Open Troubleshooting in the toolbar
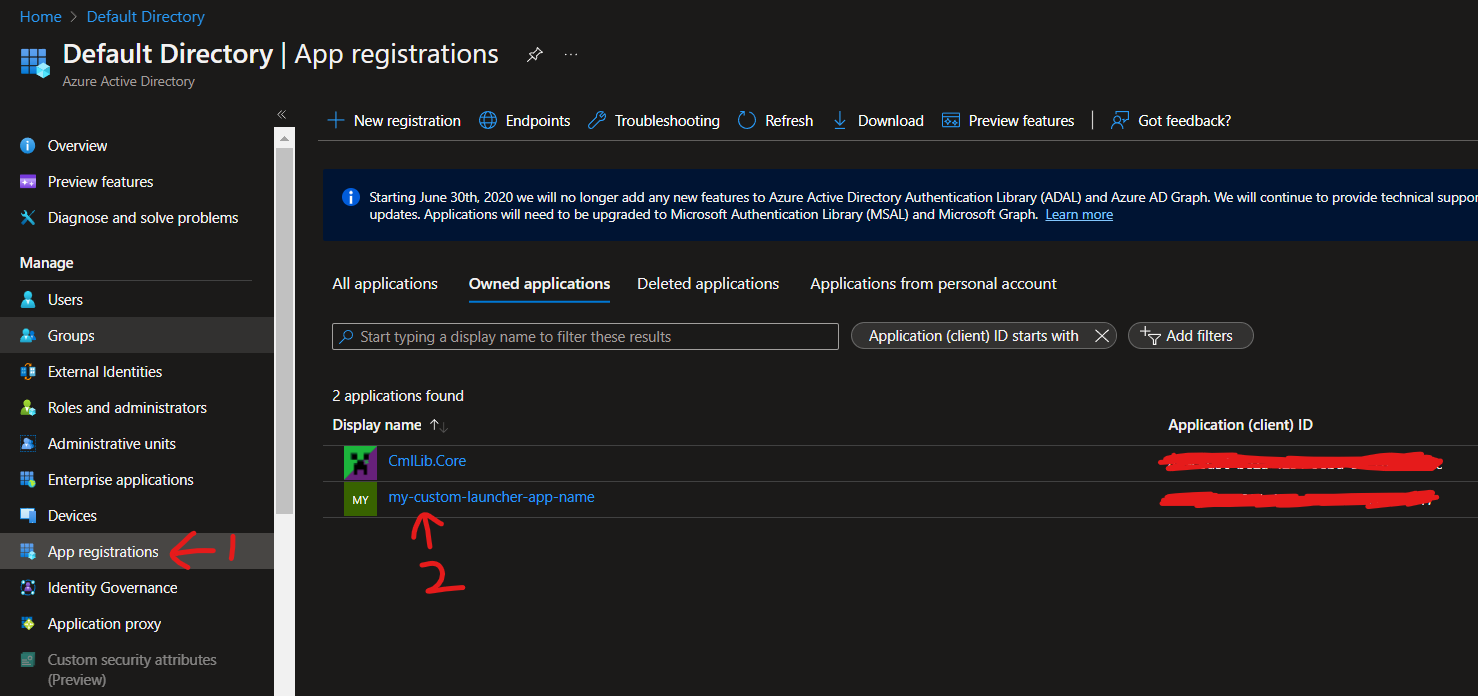Viewport: 1478px width, 696px height. (x=653, y=121)
